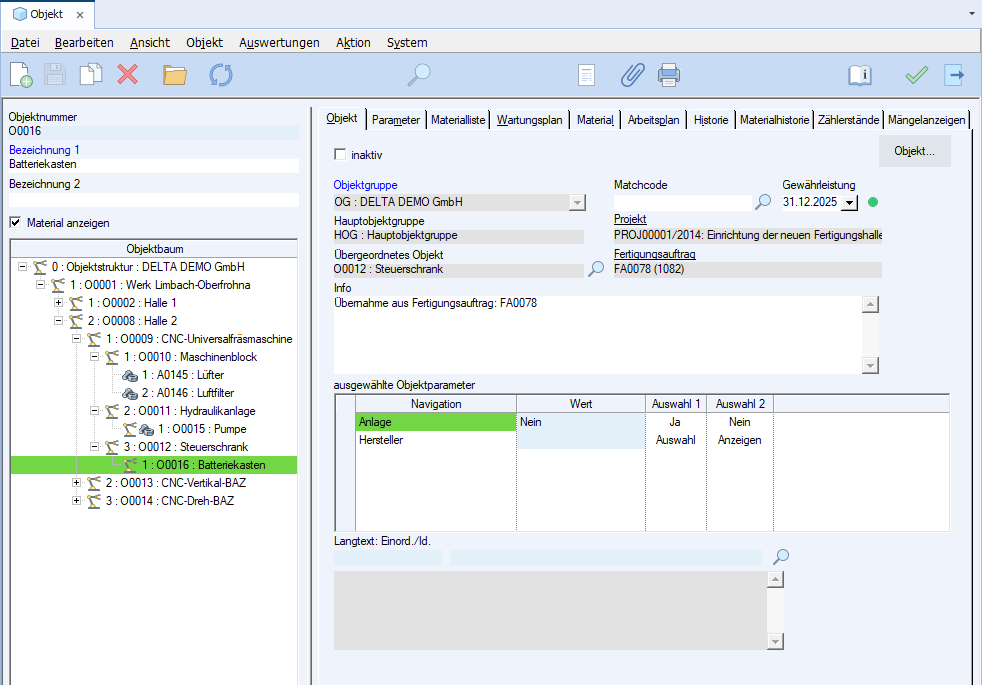Screen dimensions: 982x685
Task: Click the toolbar magnifier search icon
Action: pos(419,75)
